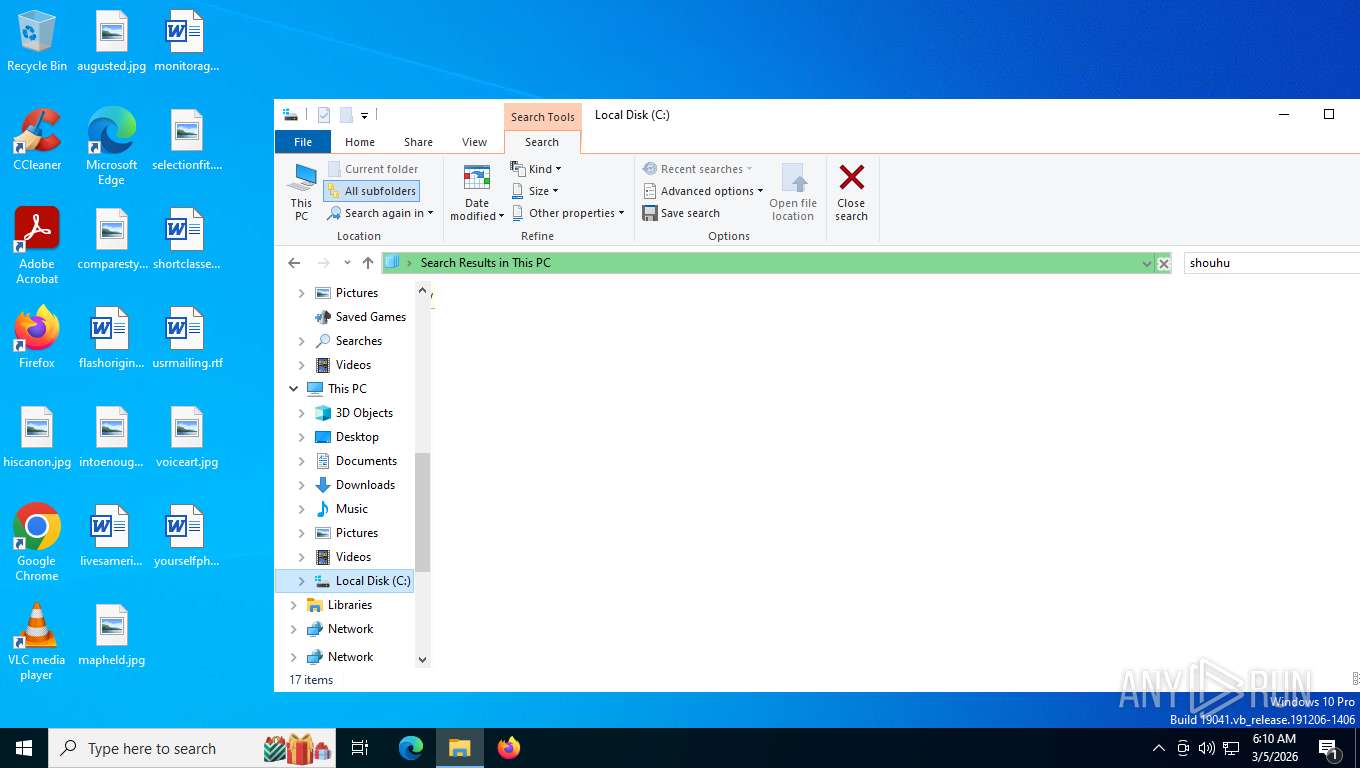Open the File ribbon tab
This screenshot has height=768, width=1360.
(303, 142)
